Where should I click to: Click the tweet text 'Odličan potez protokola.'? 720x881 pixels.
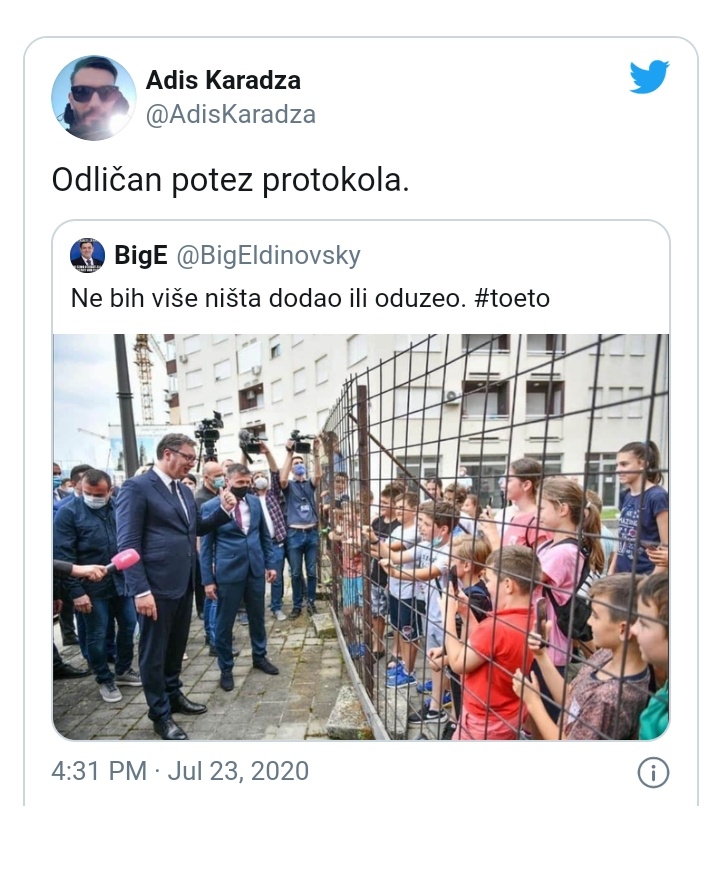pos(230,181)
